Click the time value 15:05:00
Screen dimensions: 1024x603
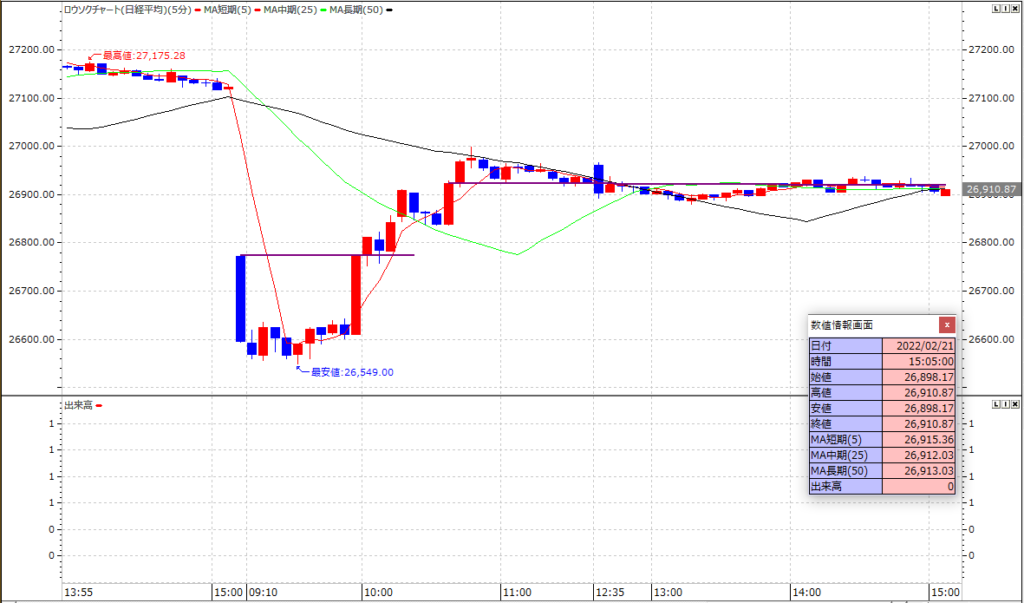[x=919, y=361]
